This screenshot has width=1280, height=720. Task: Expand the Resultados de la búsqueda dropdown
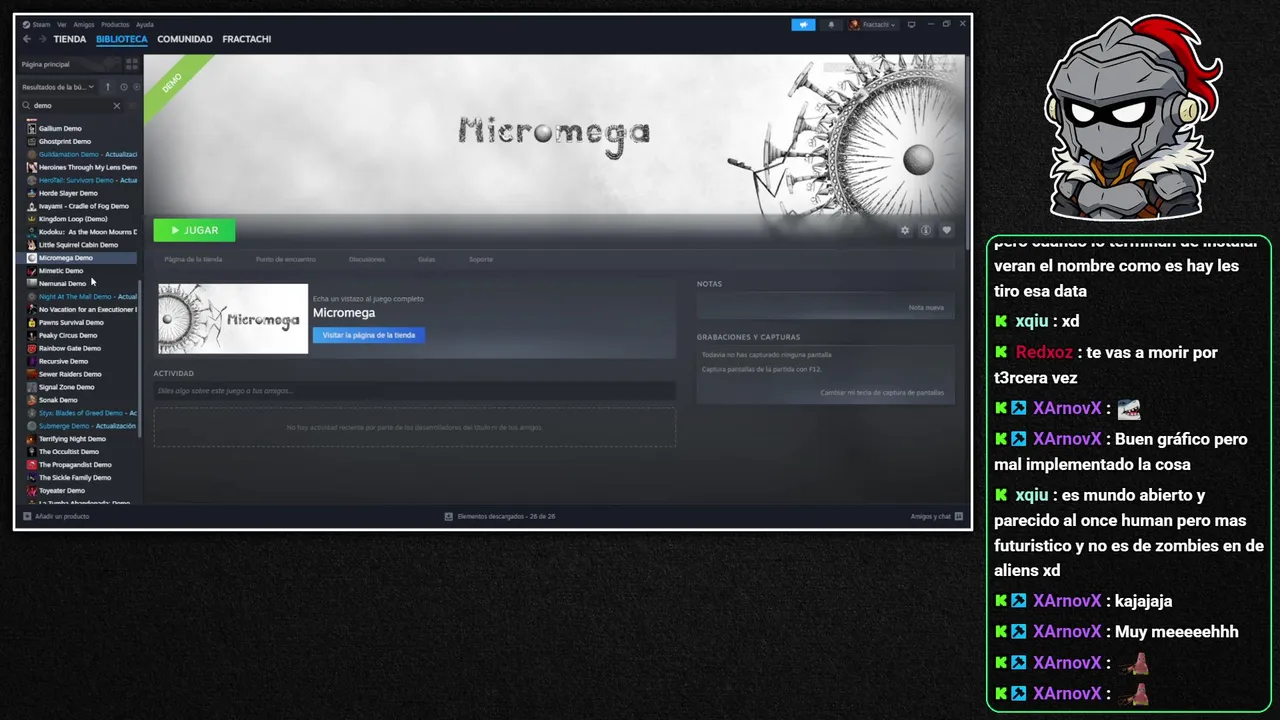coord(58,87)
